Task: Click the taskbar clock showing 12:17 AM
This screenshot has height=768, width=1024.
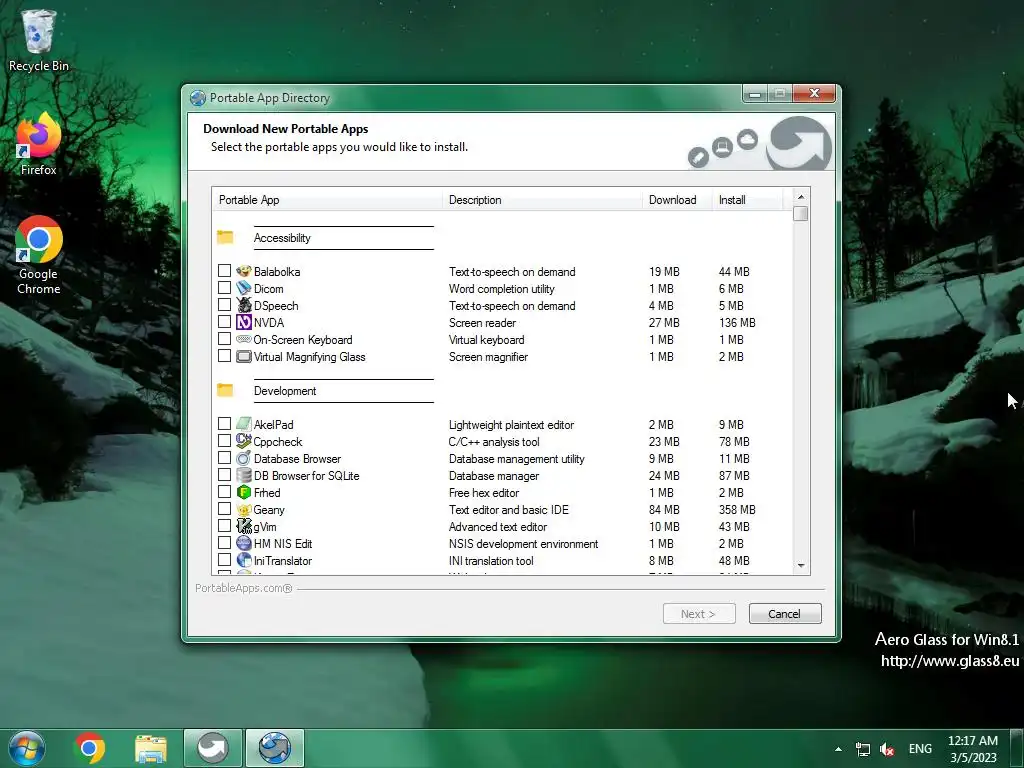Action: 973,749
